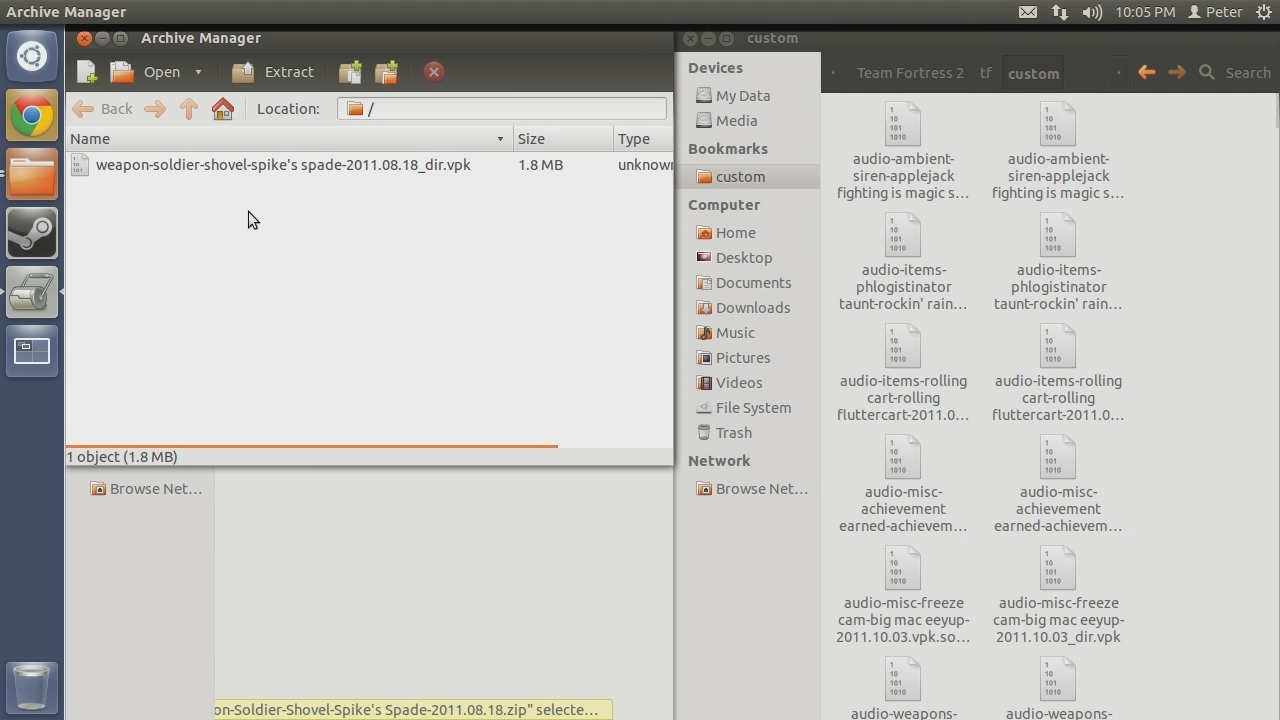
Task: Open the system settings gear menu
Action: coord(1263,12)
